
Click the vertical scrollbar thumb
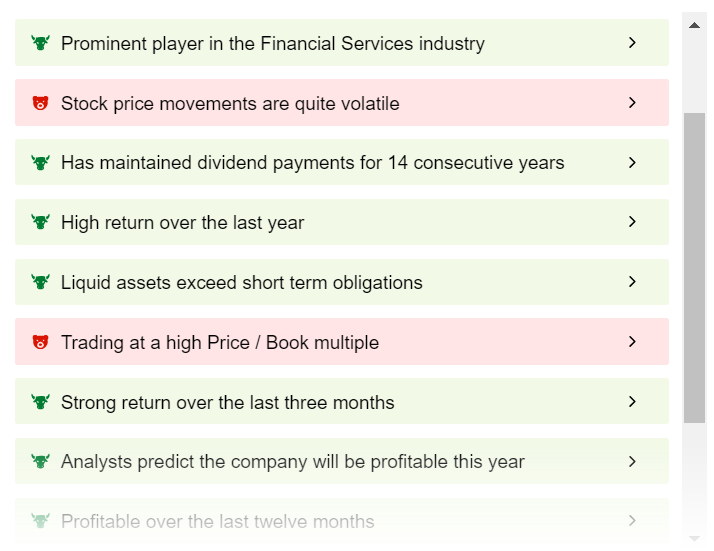click(695, 267)
